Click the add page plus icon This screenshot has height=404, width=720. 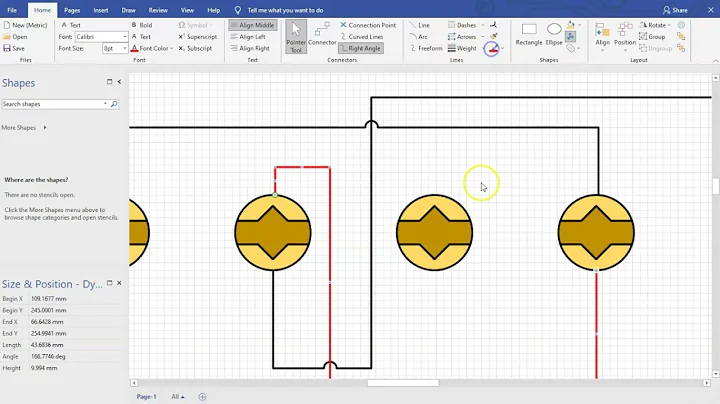coord(202,397)
